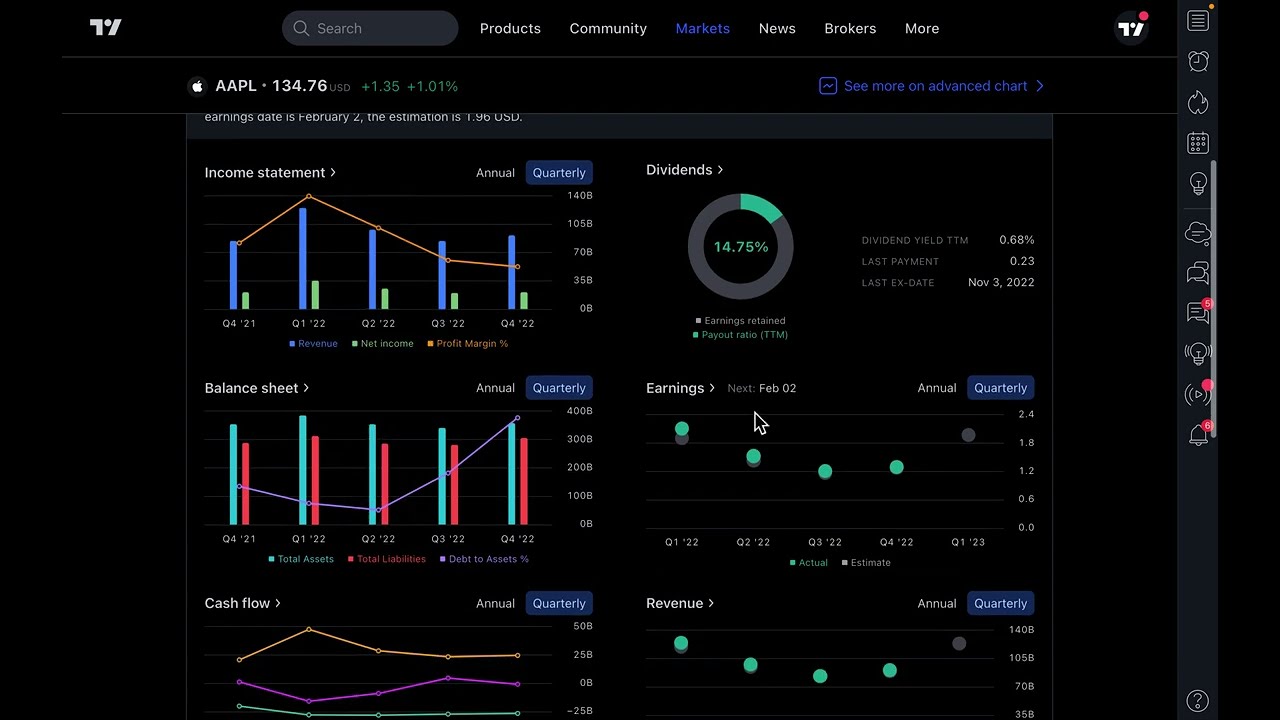Image resolution: width=1280 pixels, height=720 pixels.
Task: Open the More menu in header
Action: click(x=922, y=28)
